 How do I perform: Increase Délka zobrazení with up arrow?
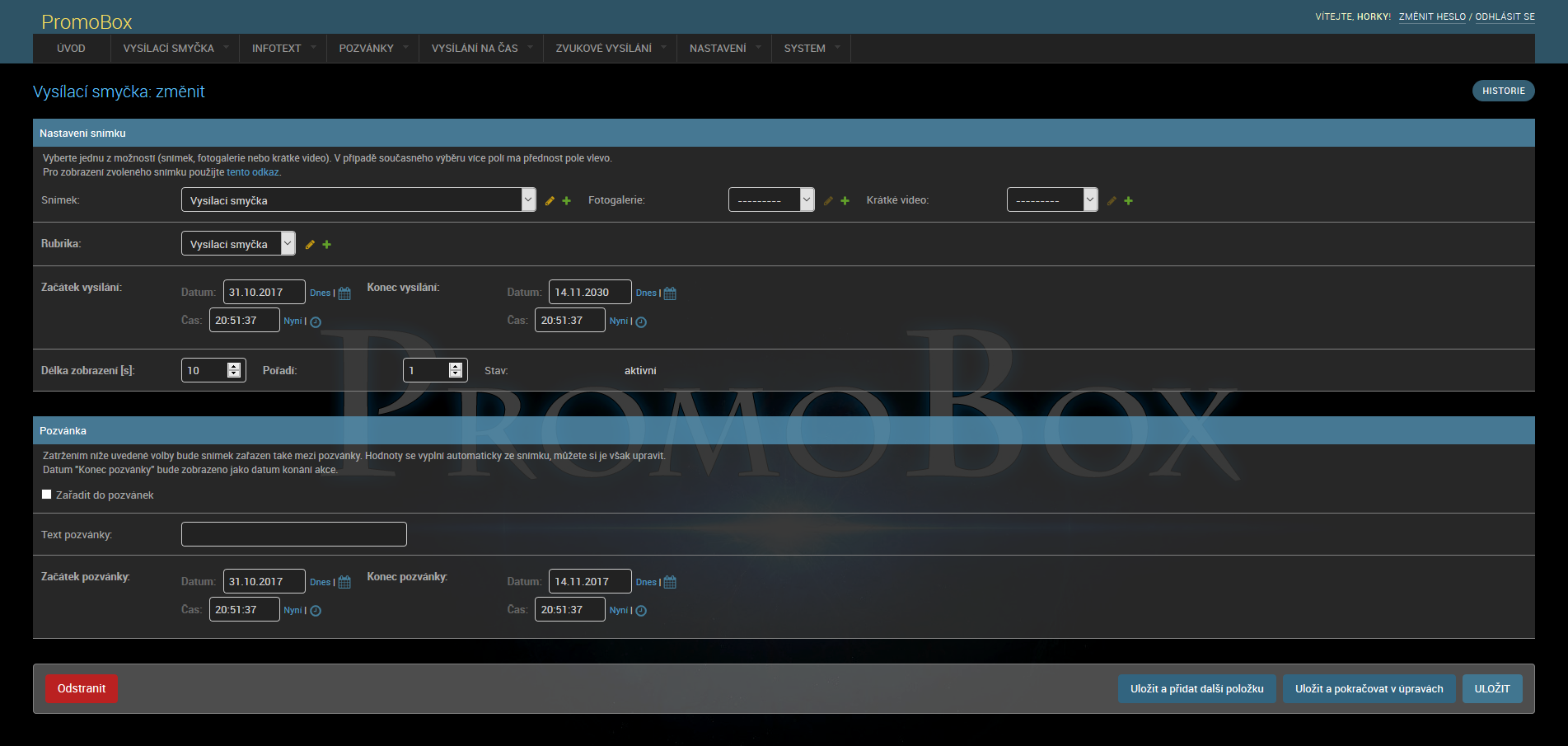[234, 366]
